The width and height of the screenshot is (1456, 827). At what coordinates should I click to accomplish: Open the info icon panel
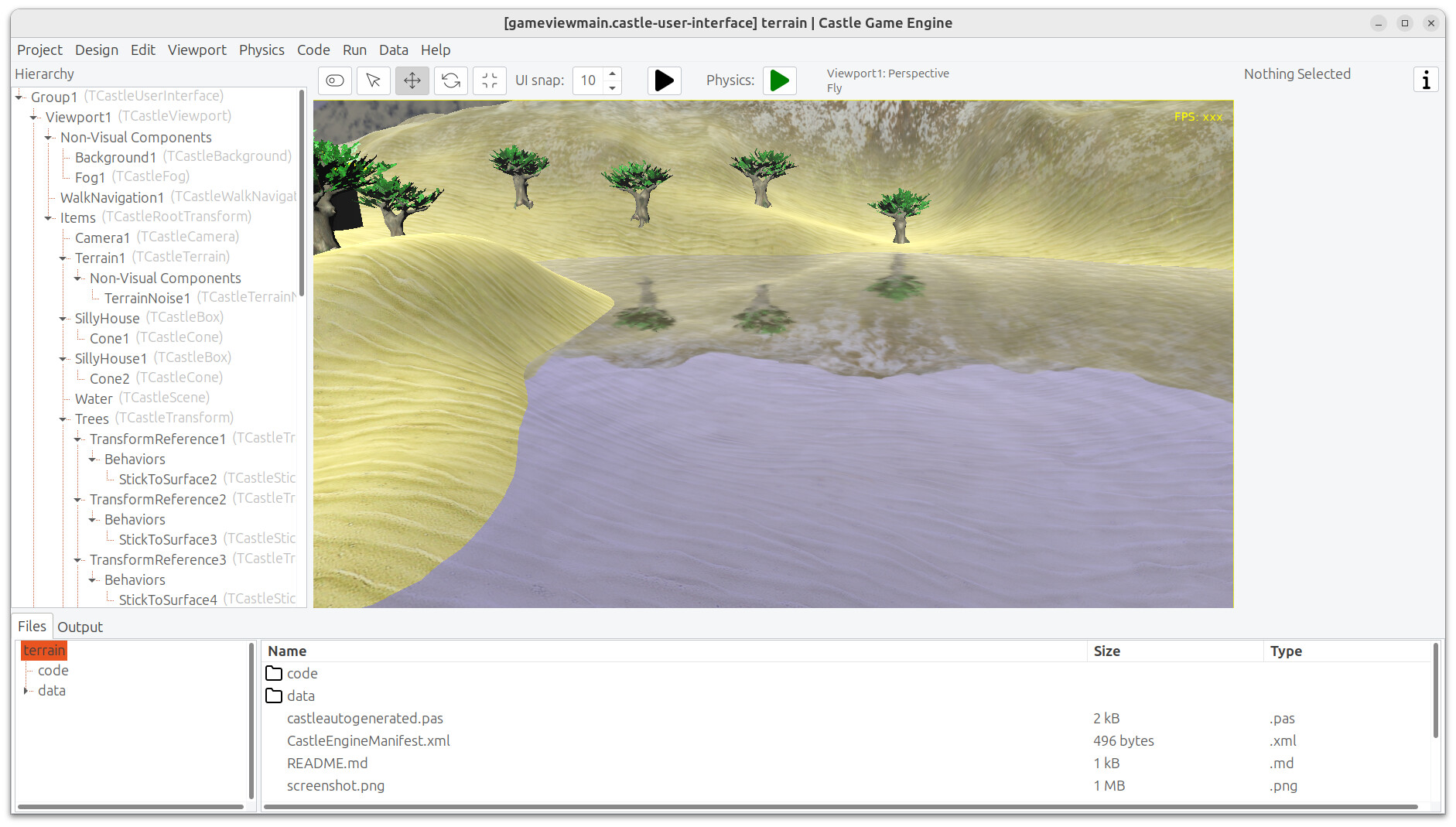pos(1426,80)
